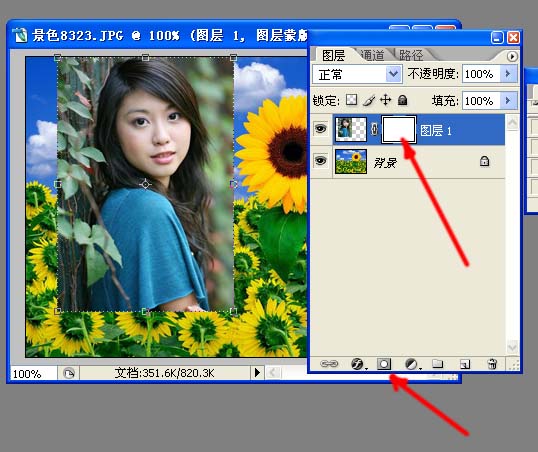Click the link layers chain icon
The width and height of the screenshot is (538, 452).
(329, 364)
